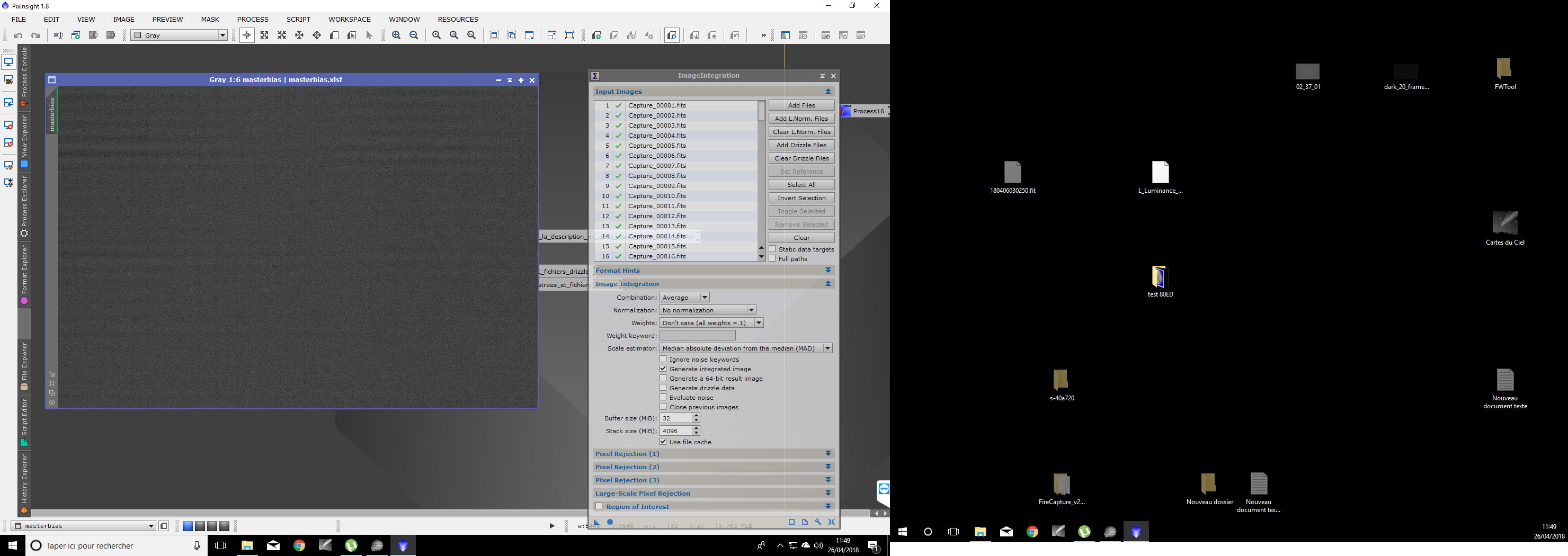Click the blue New Instance triangle
Image resolution: width=1568 pixels, height=556 pixels.
coord(596,522)
